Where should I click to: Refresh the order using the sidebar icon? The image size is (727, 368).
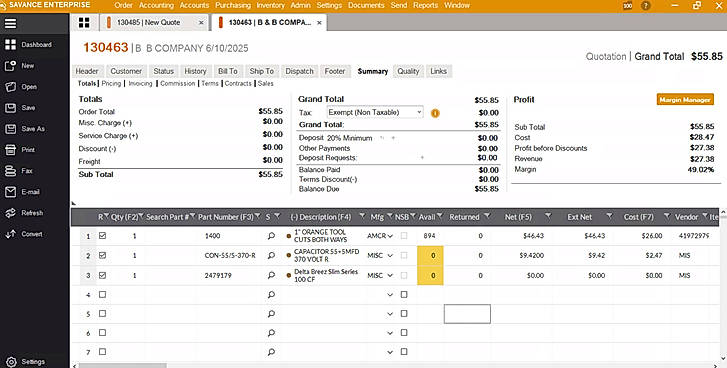[x=10, y=213]
